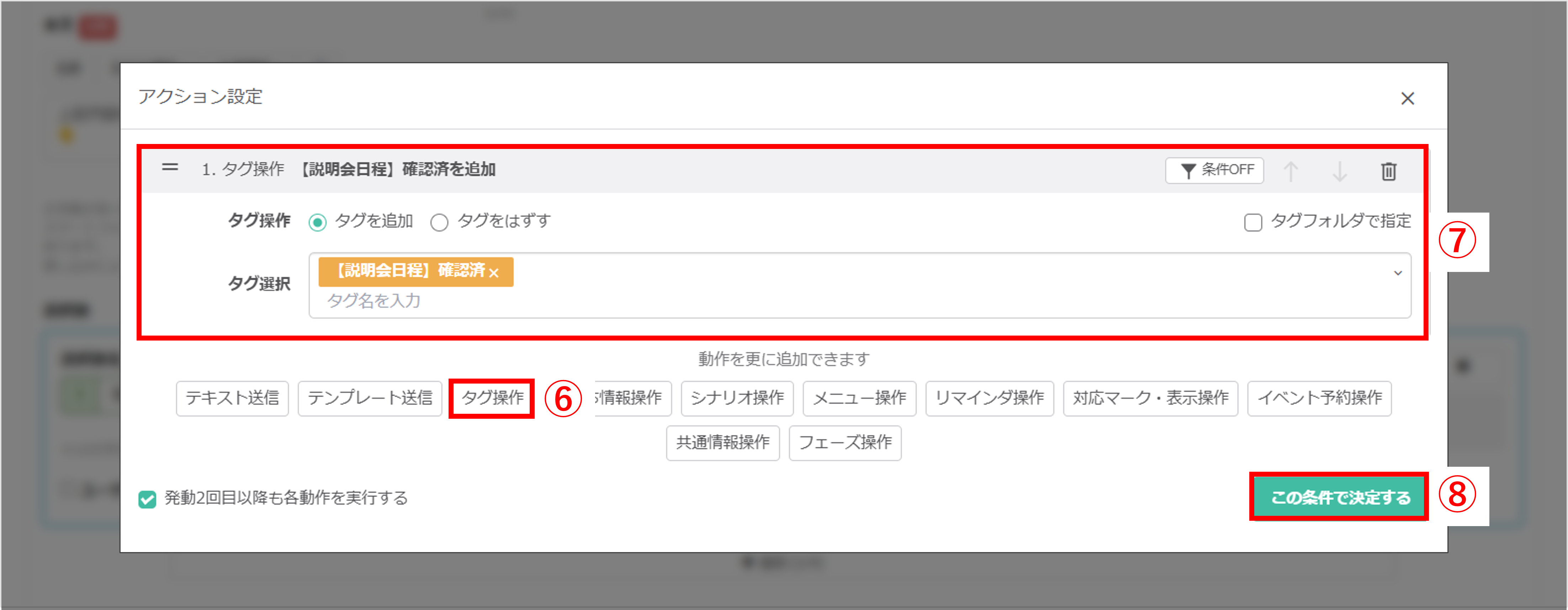Add a テンプレート送信 action
This screenshot has width=1568, height=610.
[370, 398]
